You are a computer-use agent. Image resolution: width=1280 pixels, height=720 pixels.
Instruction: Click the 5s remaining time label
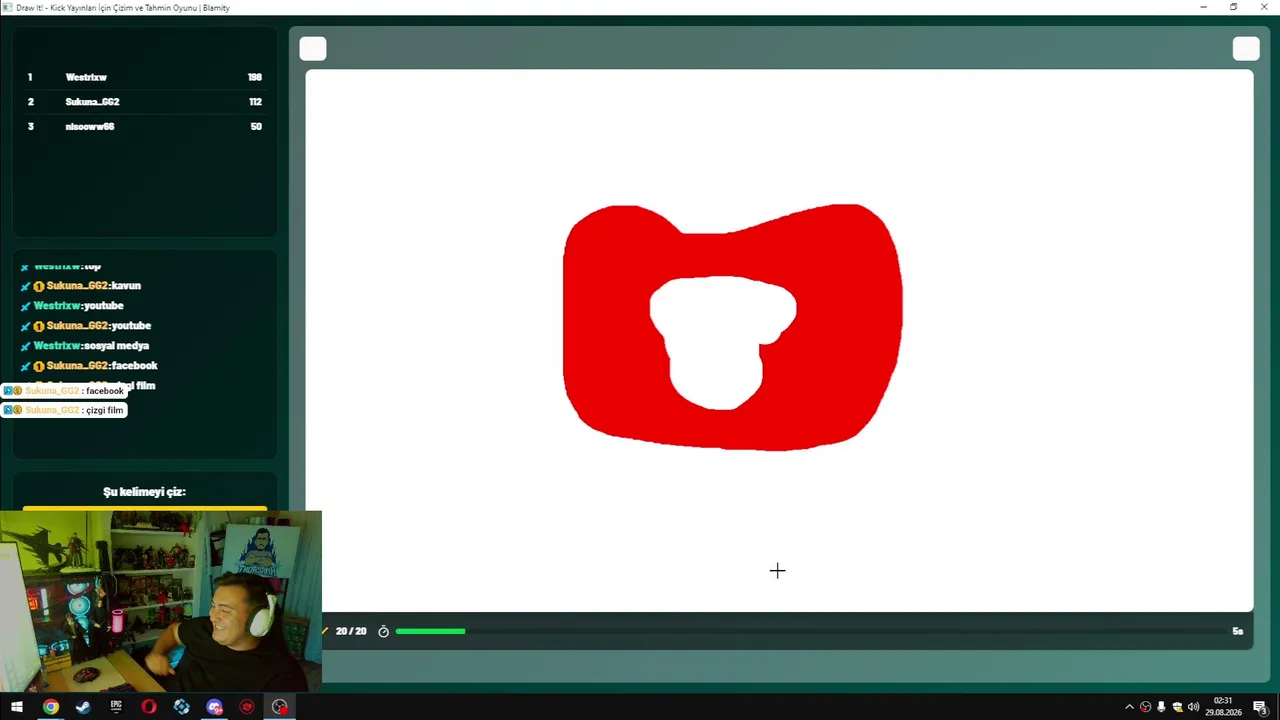[x=1238, y=631]
